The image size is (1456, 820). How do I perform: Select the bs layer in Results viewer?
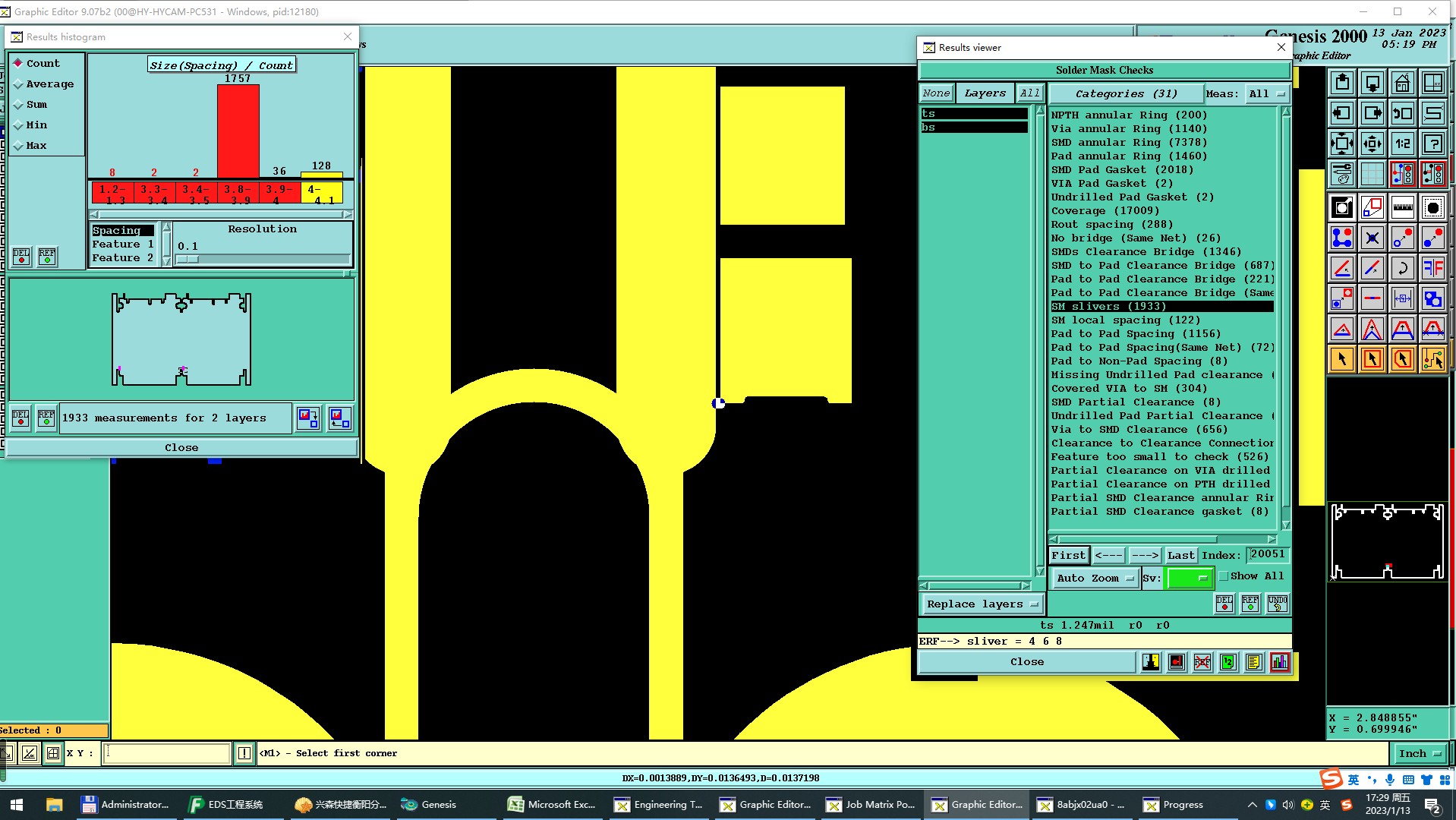974,127
